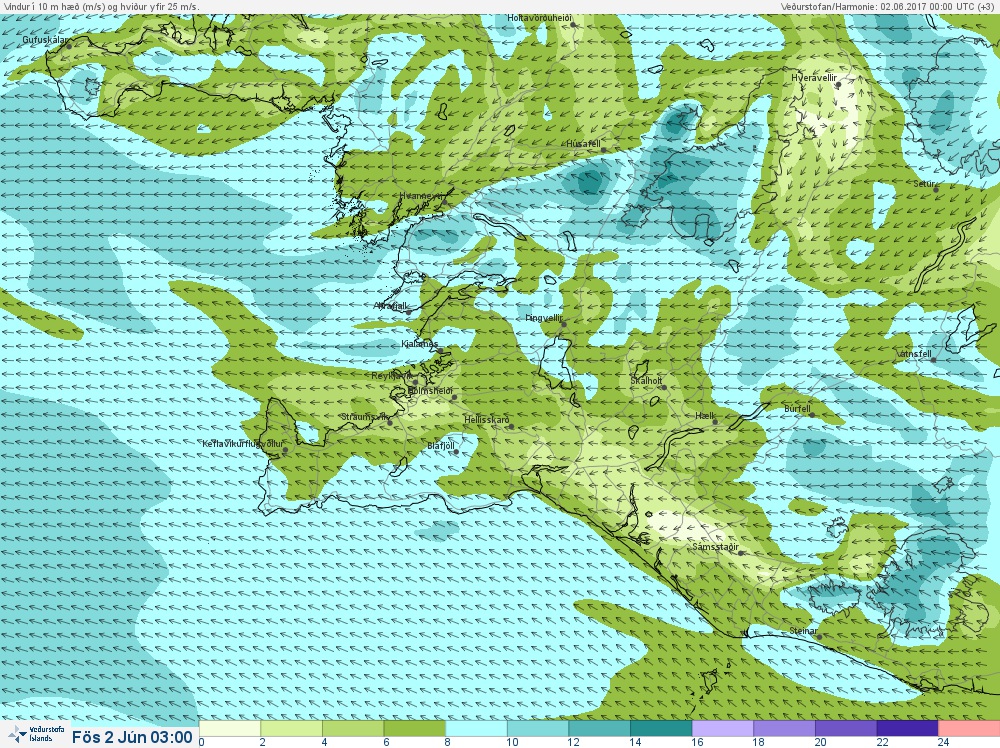Click the legend value 20
The height and width of the screenshot is (748, 1000).
coord(820,742)
